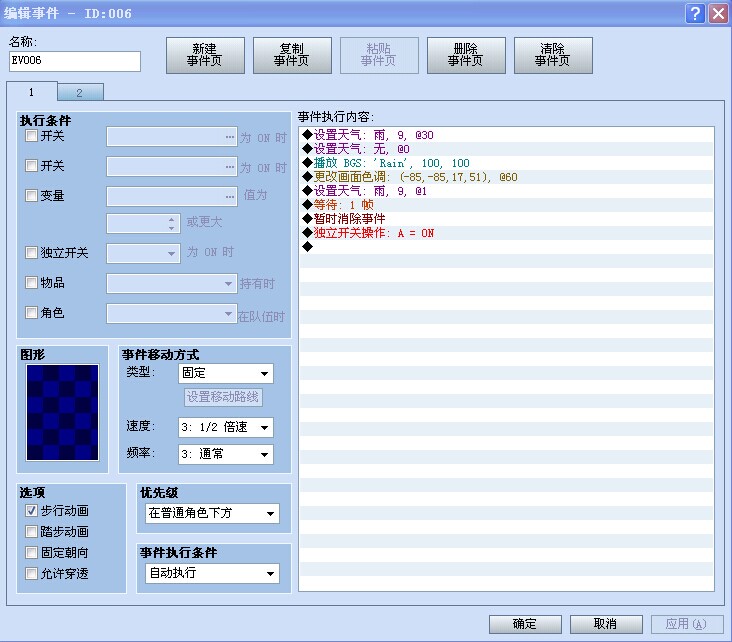Image resolution: width=732 pixels, height=642 pixels.
Task: Click the 名称 field containing EV006
Action: coord(75,61)
